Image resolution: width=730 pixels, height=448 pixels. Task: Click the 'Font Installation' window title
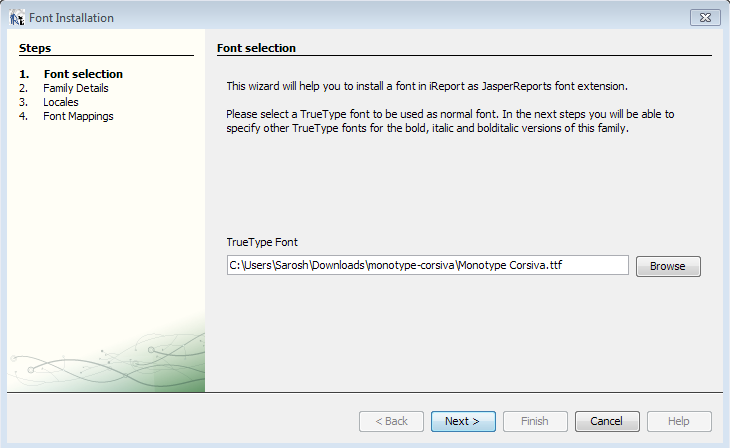point(71,18)
